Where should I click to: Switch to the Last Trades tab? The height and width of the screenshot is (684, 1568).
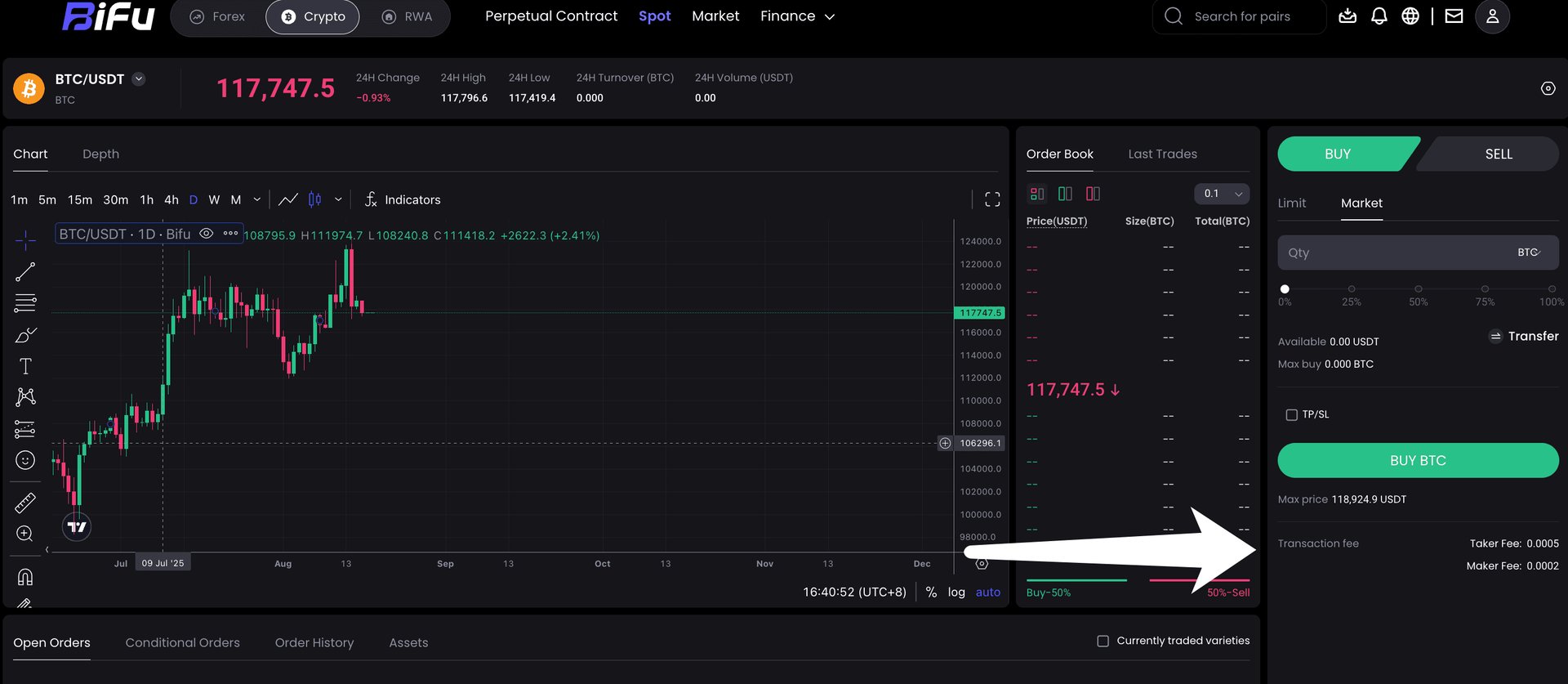click(1162, 154)
